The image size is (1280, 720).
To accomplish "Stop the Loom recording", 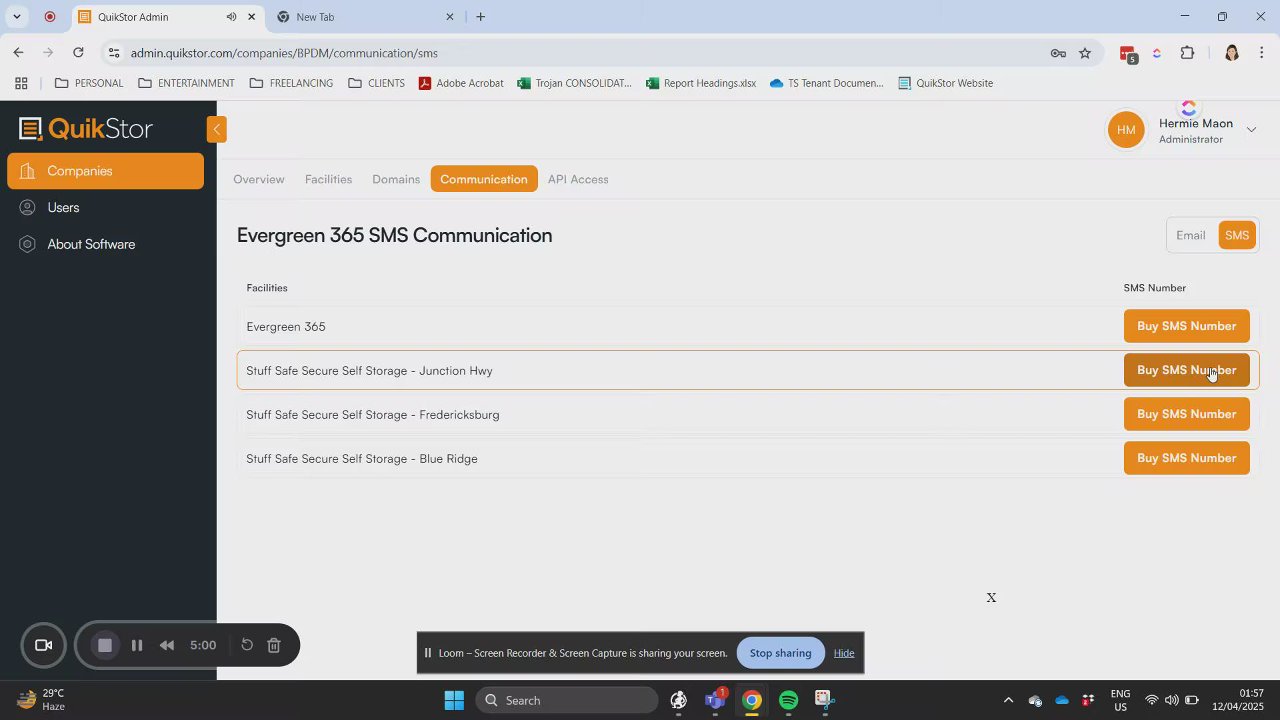I will [x=104, y=645].
